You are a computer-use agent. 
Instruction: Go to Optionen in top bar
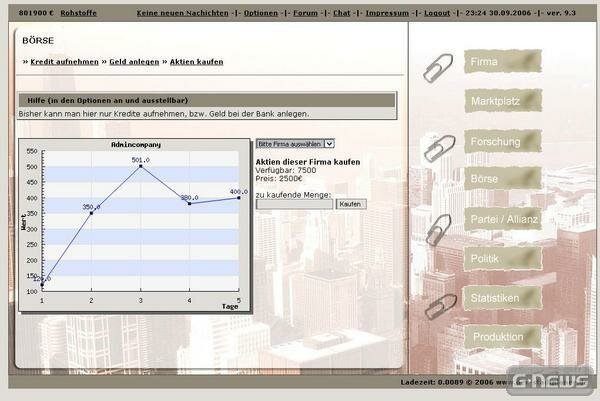tap(261, 13)
